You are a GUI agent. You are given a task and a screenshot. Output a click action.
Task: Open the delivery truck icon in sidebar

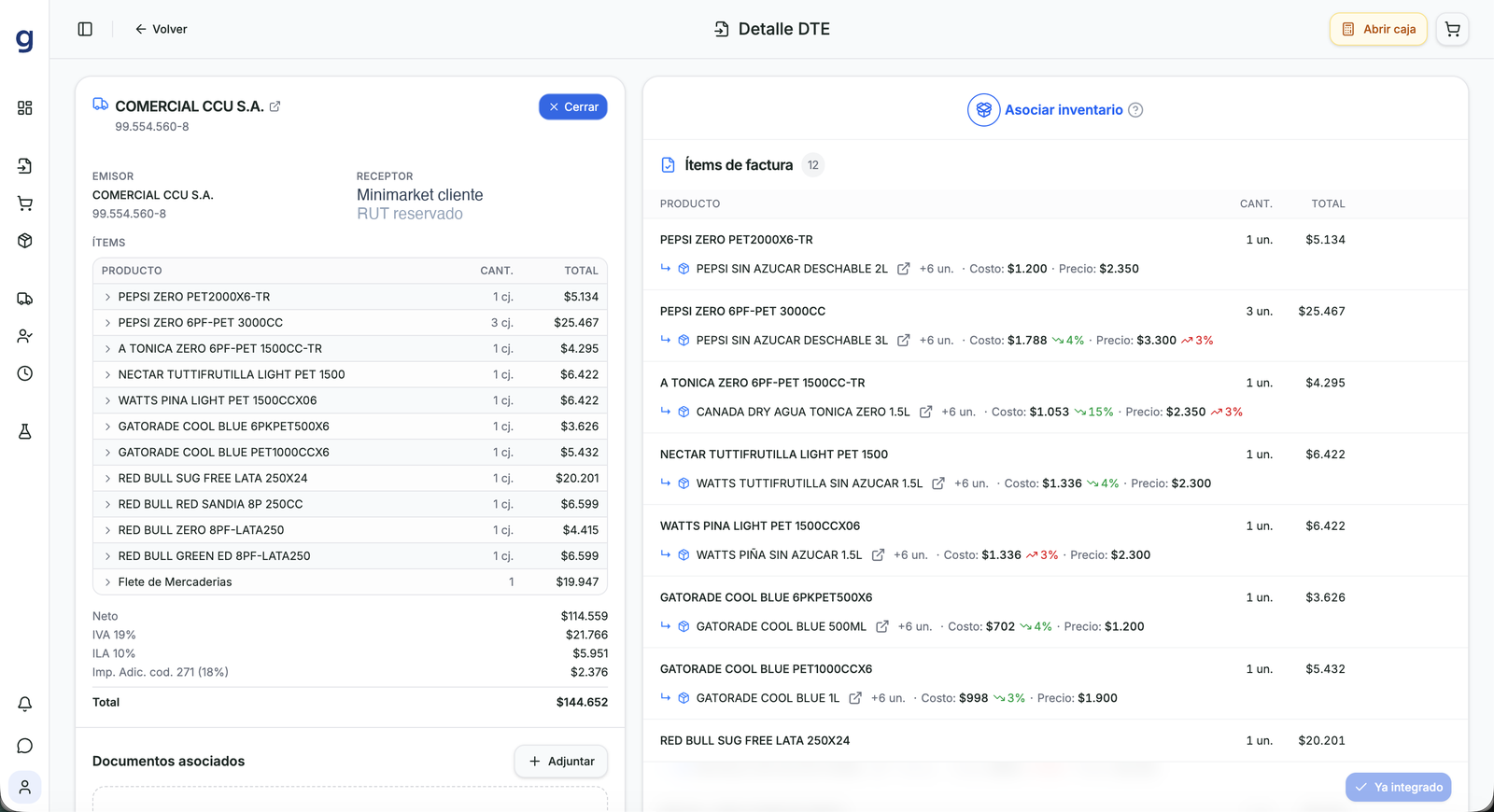click(25, 299)
